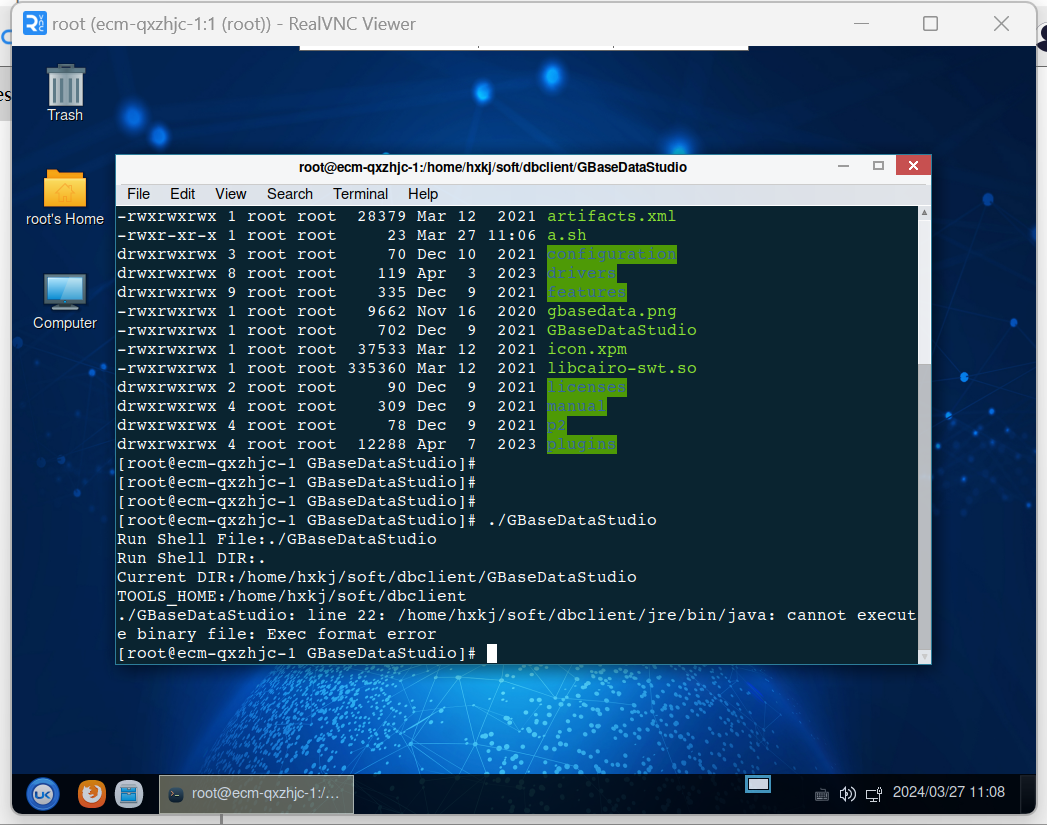Click the 'Run Shell File' output line
This screenshot has width=1047, height=825.
[x=276, y=539]
